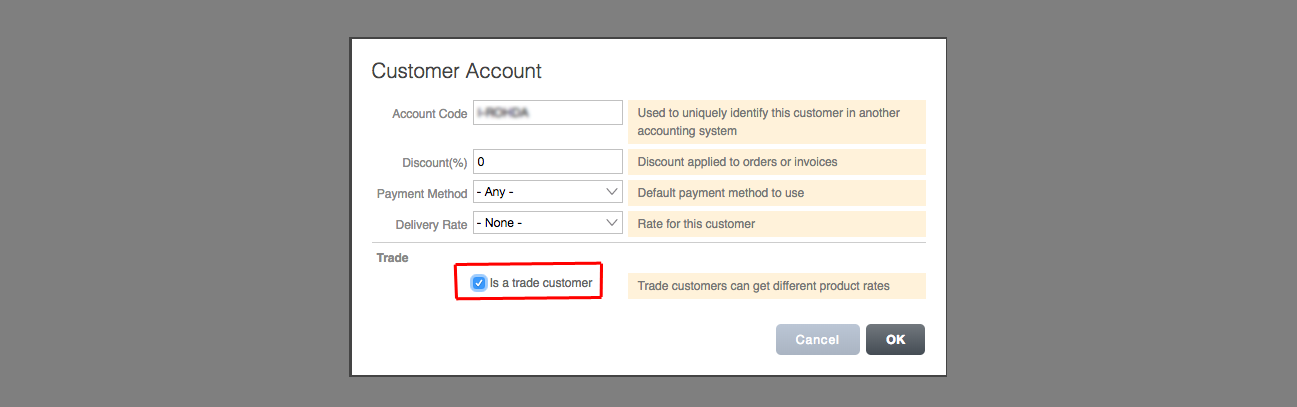Click the Delivery Rate dropdown chevron arrow
Screen dimensions: 1297x407
612,223
